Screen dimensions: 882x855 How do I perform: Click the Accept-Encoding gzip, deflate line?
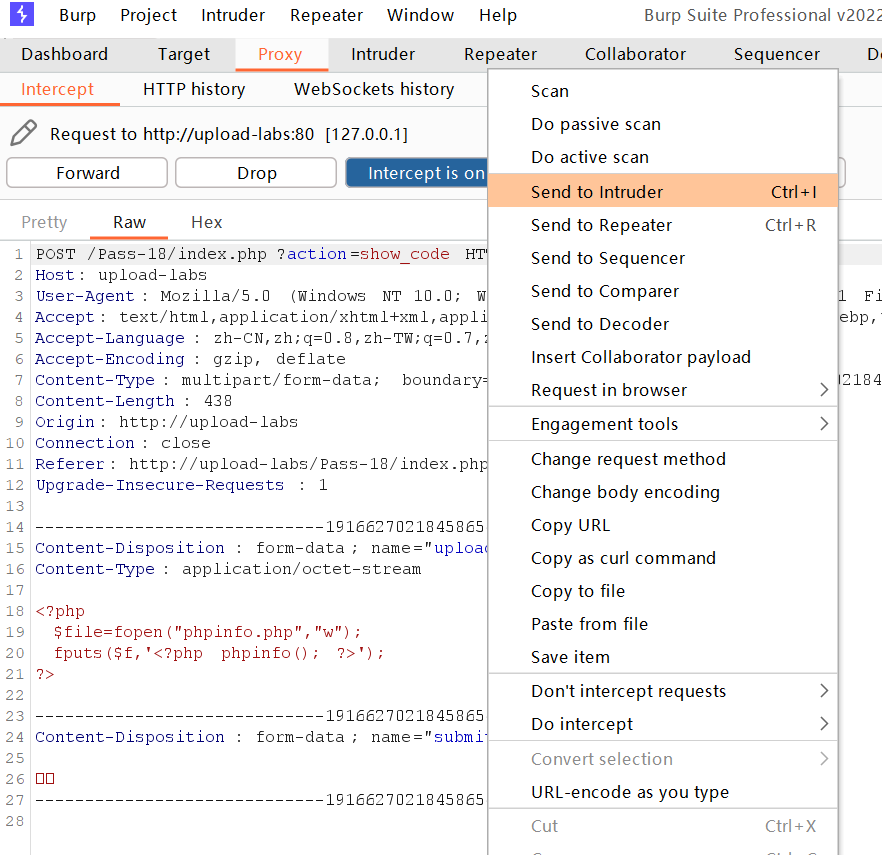click(190, 359)
